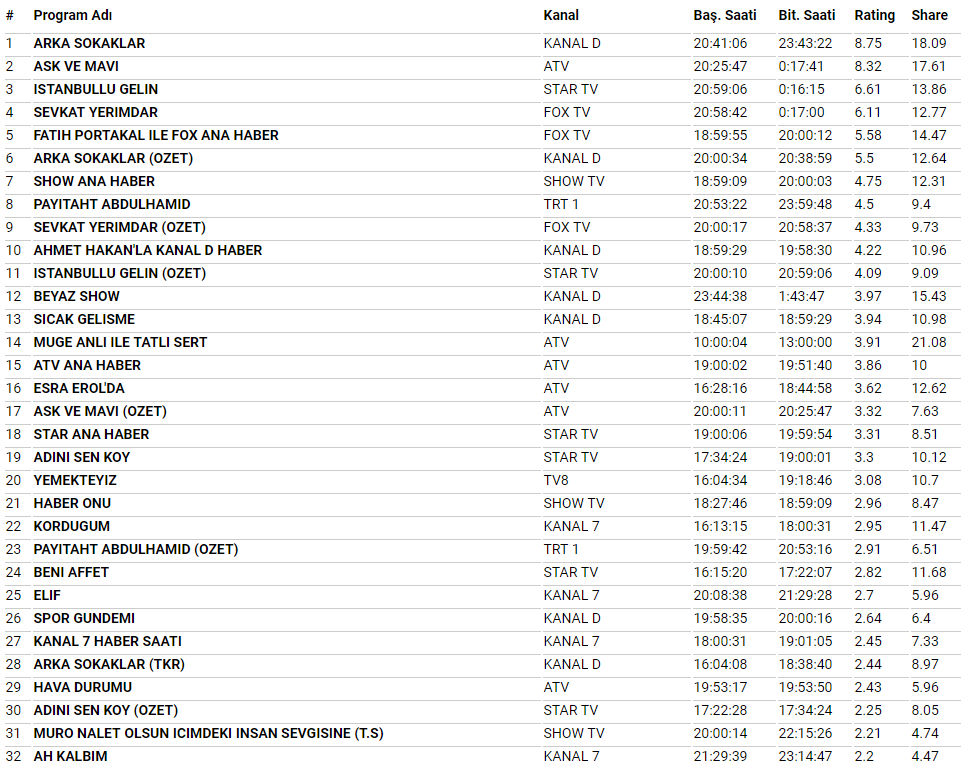Click the Program Adı column header
The image size is (969, 768).
(73, 15)
